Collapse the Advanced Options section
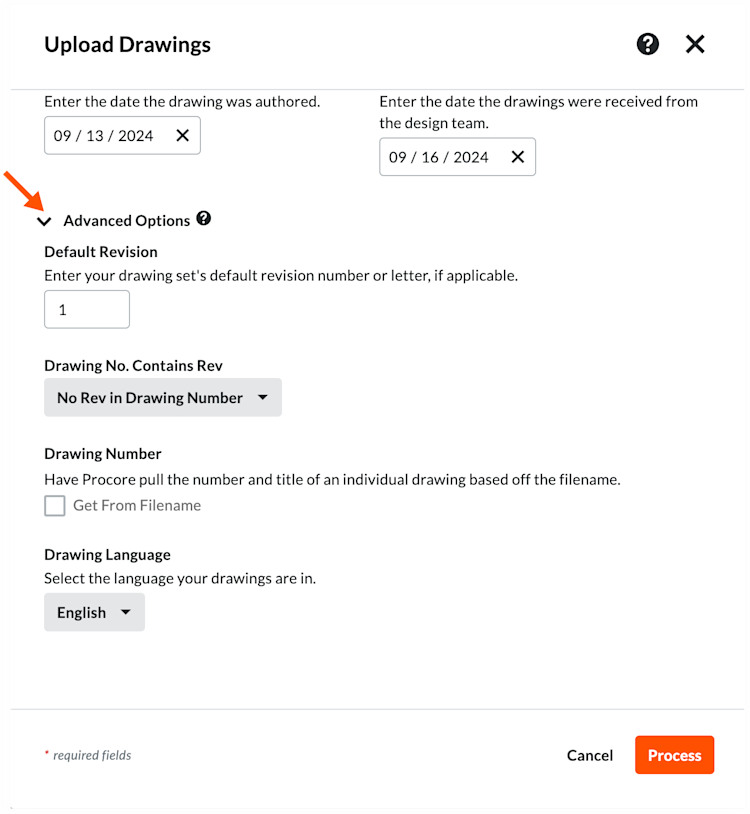Screen dimensions: 750x814 [45, 222]
